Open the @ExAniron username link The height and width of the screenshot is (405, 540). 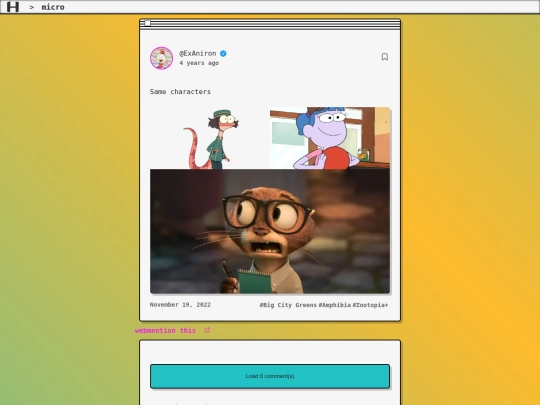point(198,53)
